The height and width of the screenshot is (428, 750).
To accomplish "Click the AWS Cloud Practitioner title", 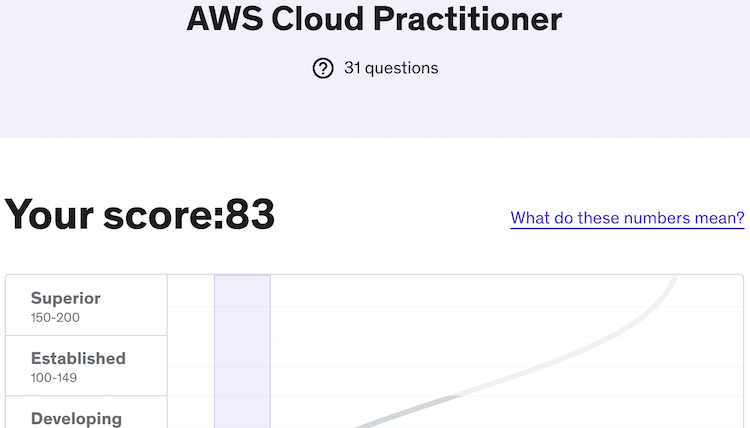I will pyautogui.click(x=374, y=18).
